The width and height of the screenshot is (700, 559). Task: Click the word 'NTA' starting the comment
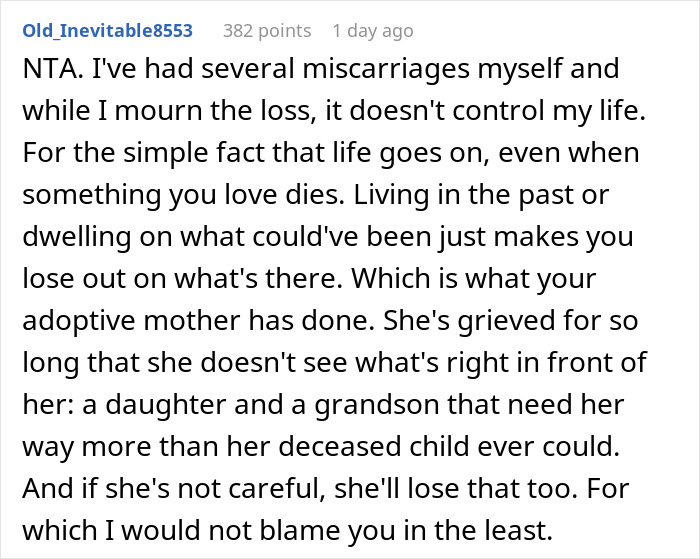coord(49,69)
